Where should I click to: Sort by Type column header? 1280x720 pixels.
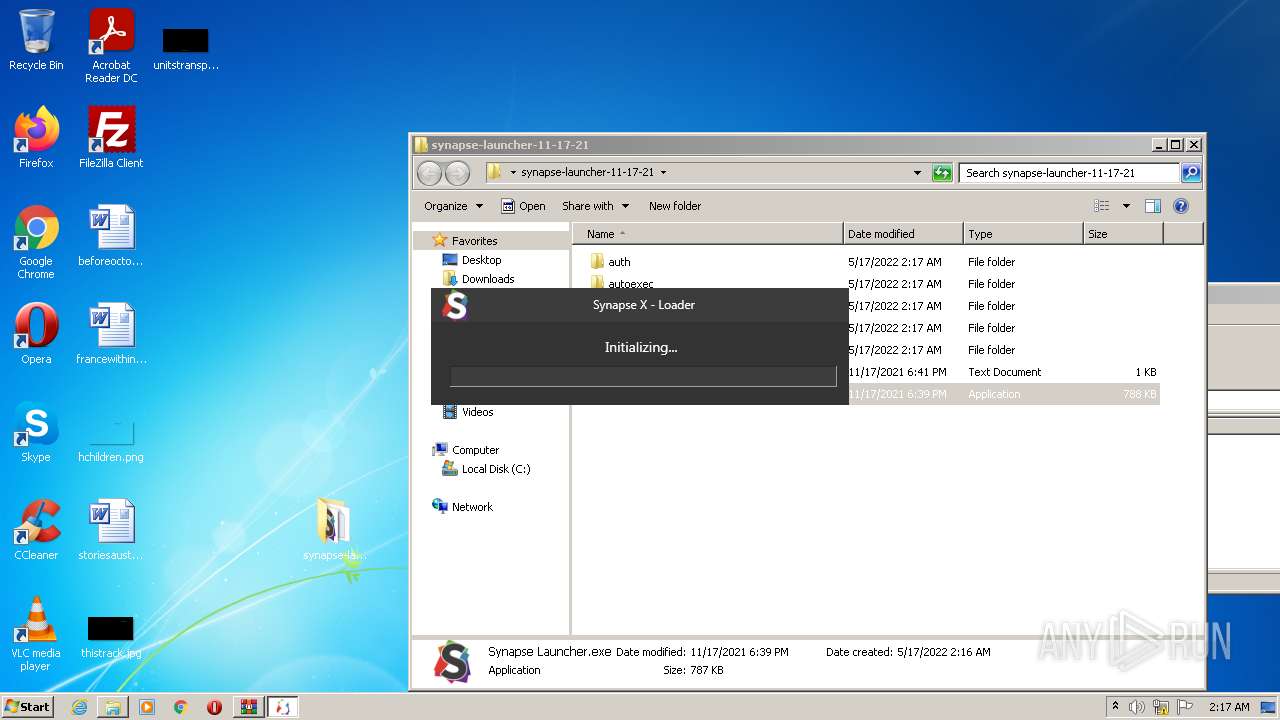1023,234
